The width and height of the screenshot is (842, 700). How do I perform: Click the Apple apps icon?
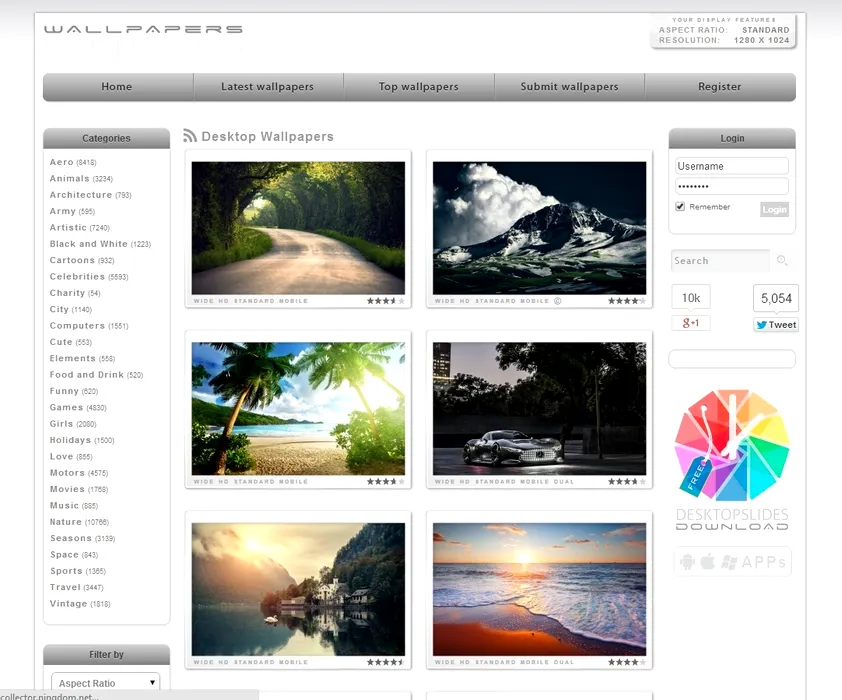pyautogui.click(x=708, y=562)
